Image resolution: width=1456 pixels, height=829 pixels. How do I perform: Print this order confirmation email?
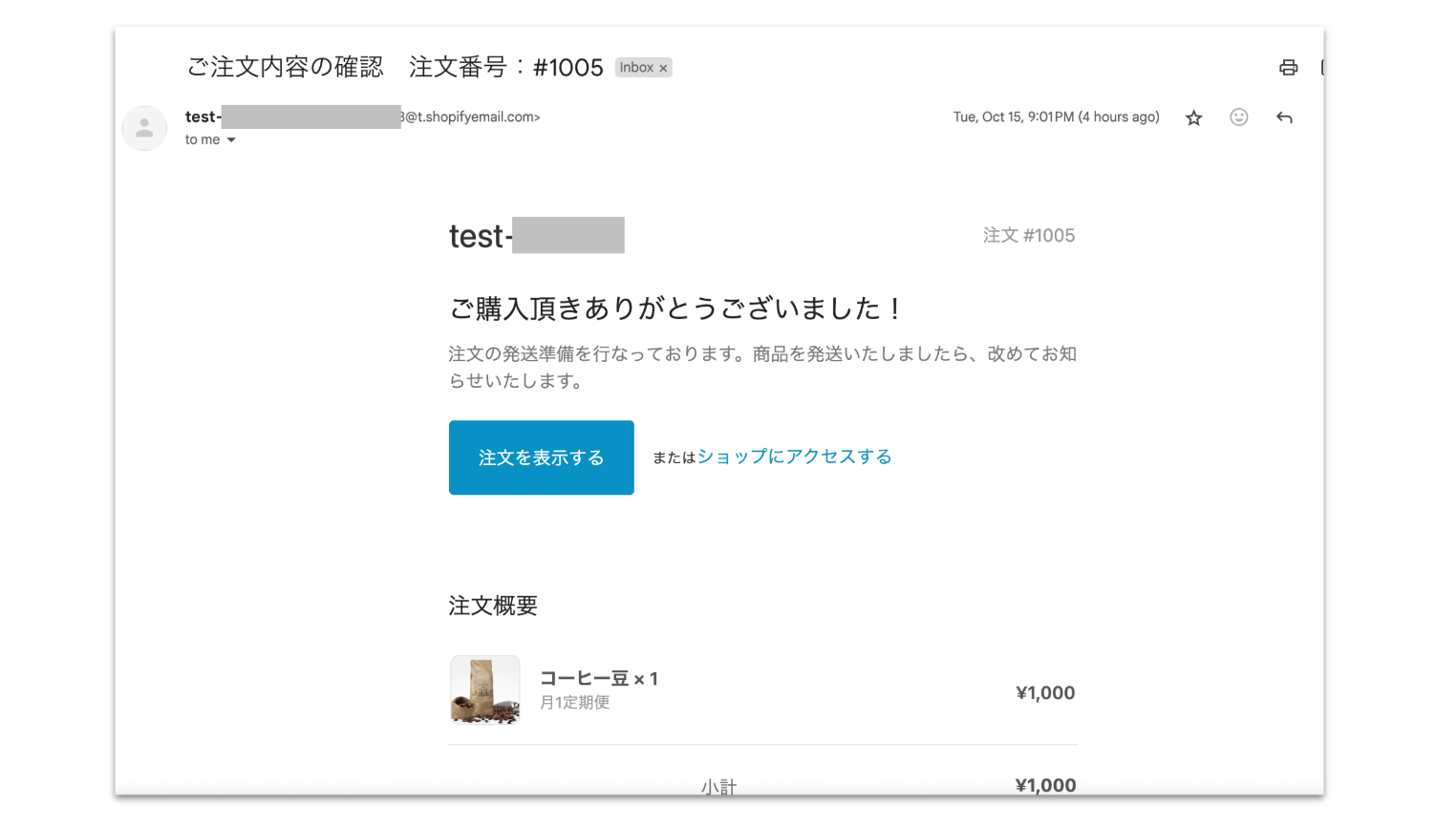pyautogui.click(x=1288, y=67)
